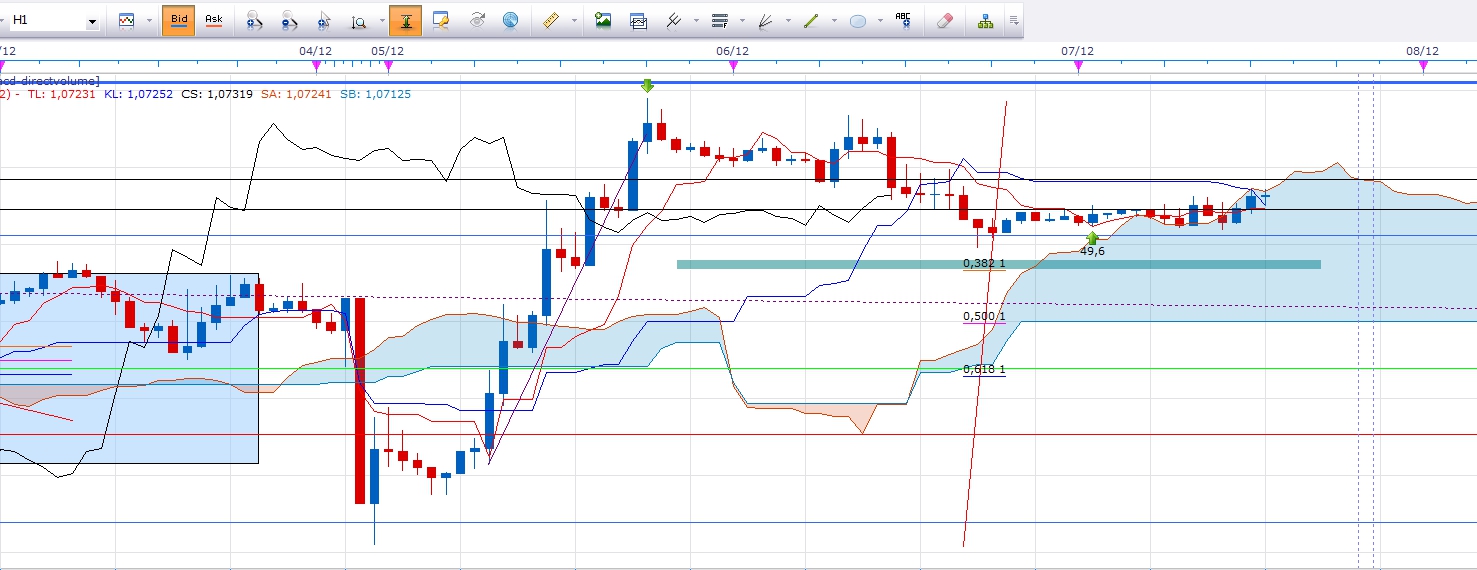Expand the Fibonacci tools dropdown arrow
This screenshot has width=1477, height=570.
click(x=741, y=21)
